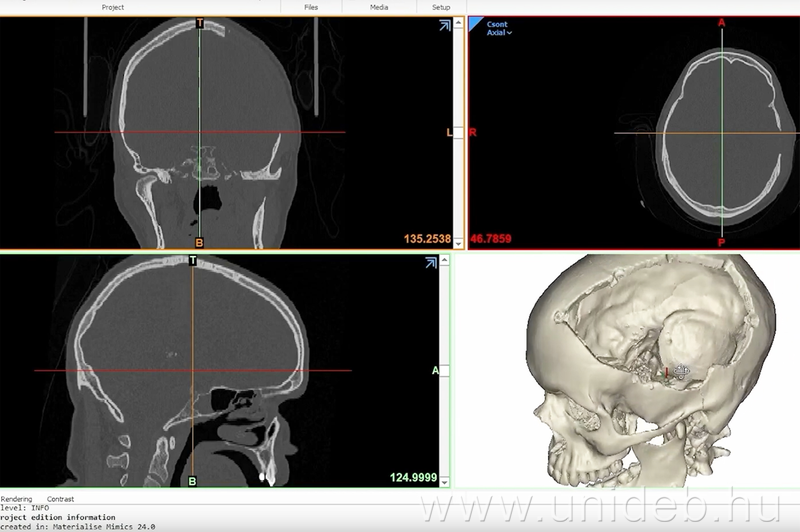Click the P marker below the axial view

pyautogui.click(x=721, y=242)
